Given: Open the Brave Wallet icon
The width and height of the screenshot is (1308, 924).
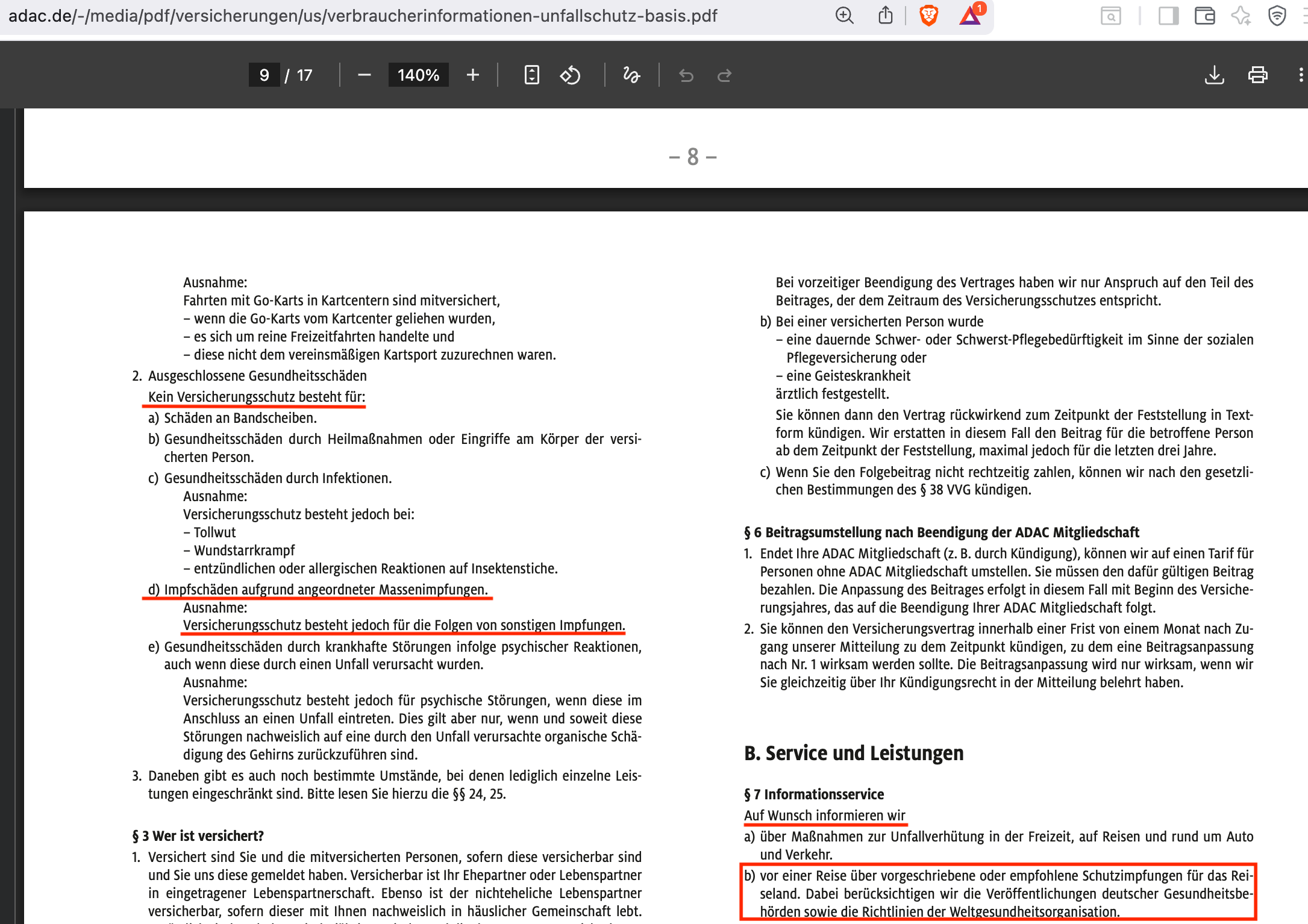Looking at the screenshot, I should pos(1204,16).
